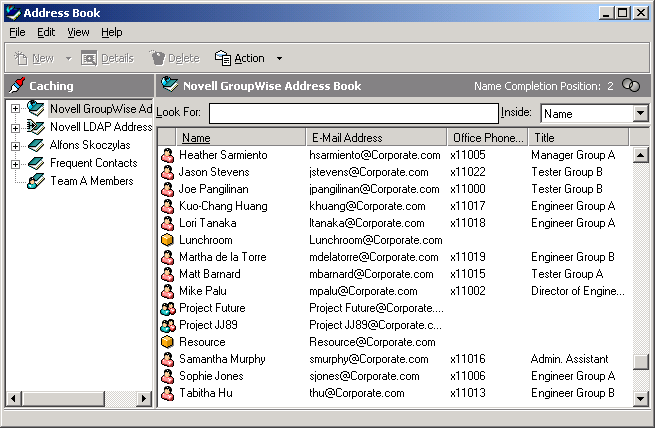Click the user icon for Joe Pangilinan
The image size is (655, 428).
click(168, 189)
